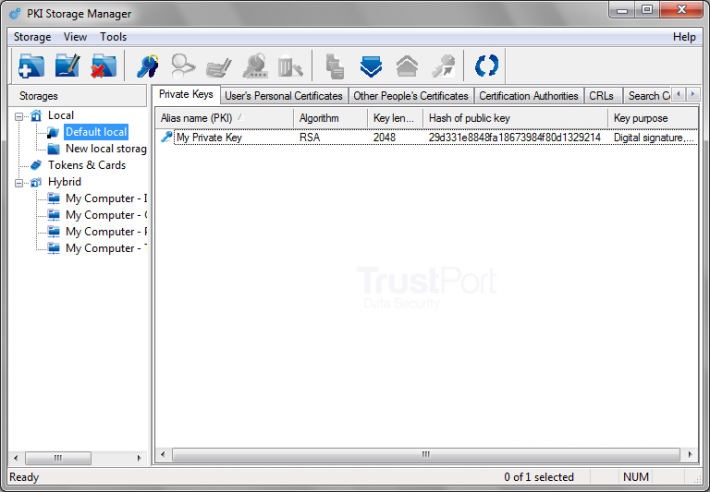Click the blue keys generate icon
Viewport: 710px width, 492px height.
point(148,66)
